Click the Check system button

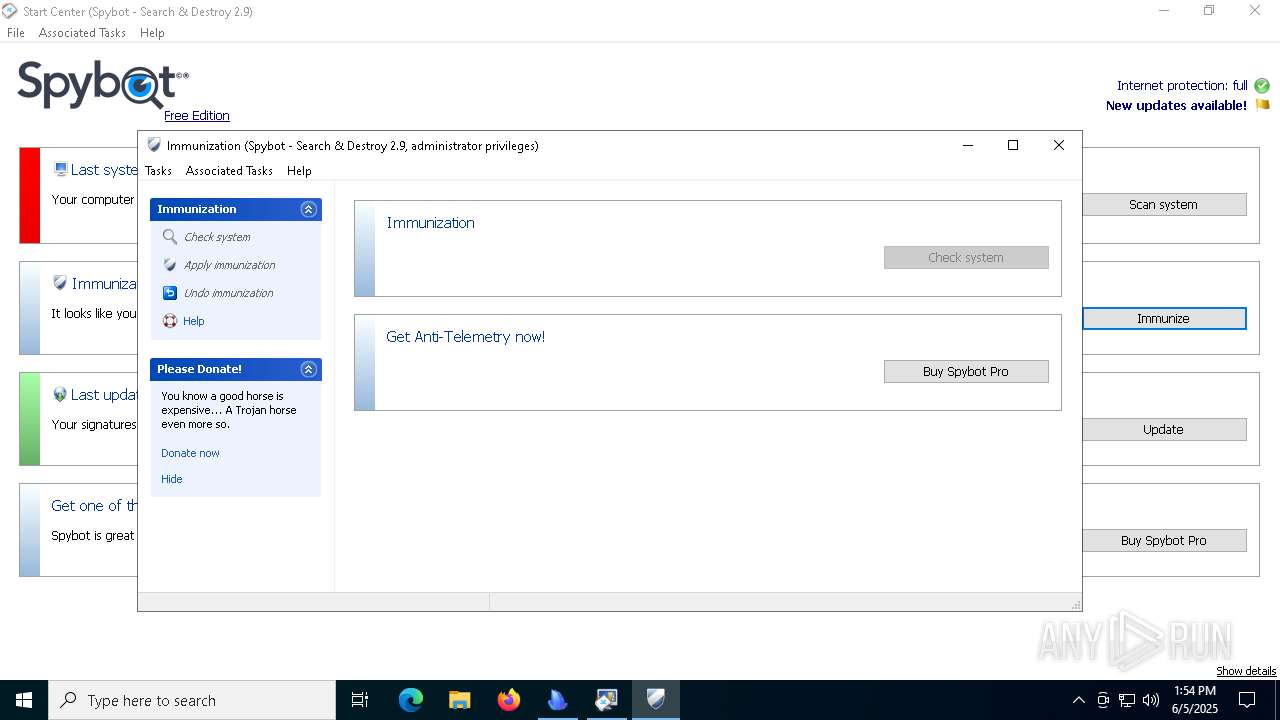pyautogui.click(x=966, y=257)
